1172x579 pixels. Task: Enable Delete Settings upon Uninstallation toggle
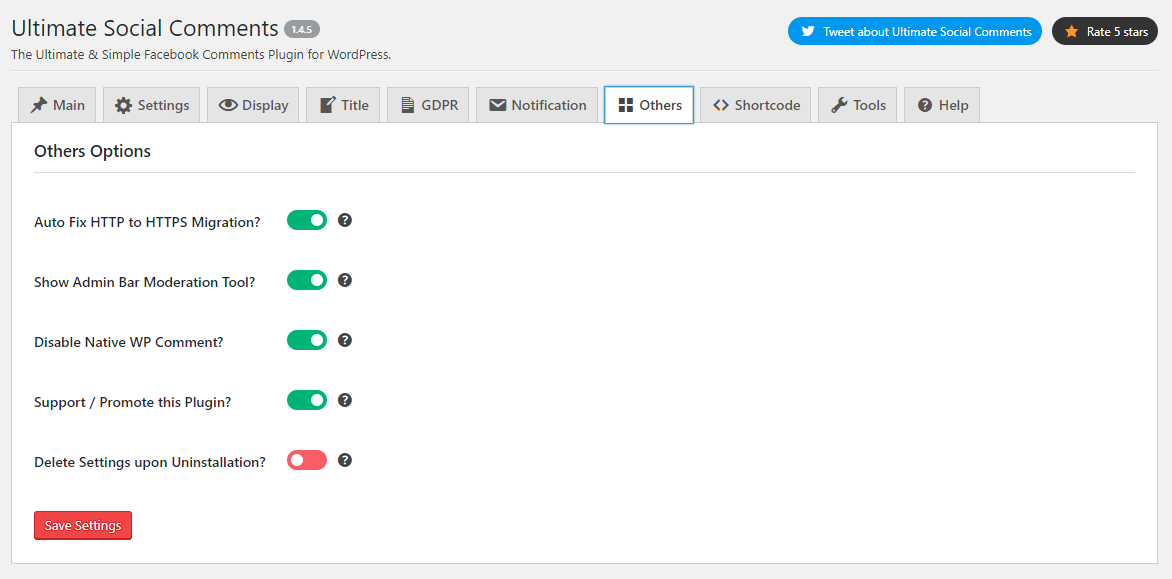(307, 460)
